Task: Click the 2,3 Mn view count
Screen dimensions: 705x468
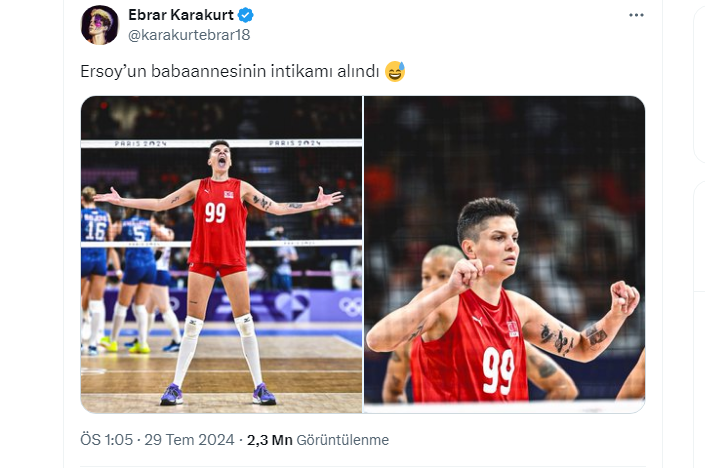Action: [270, 440]
